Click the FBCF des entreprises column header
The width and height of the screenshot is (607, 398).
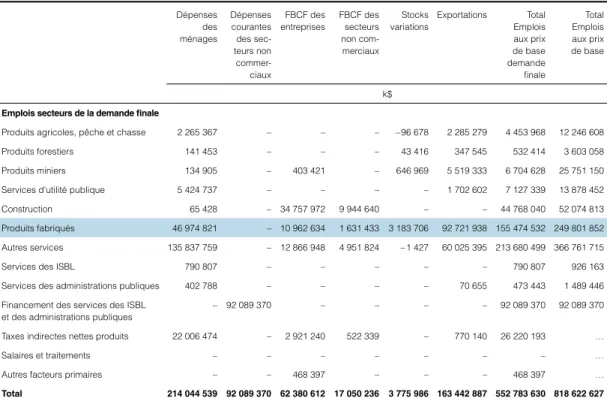click(303, 21)
